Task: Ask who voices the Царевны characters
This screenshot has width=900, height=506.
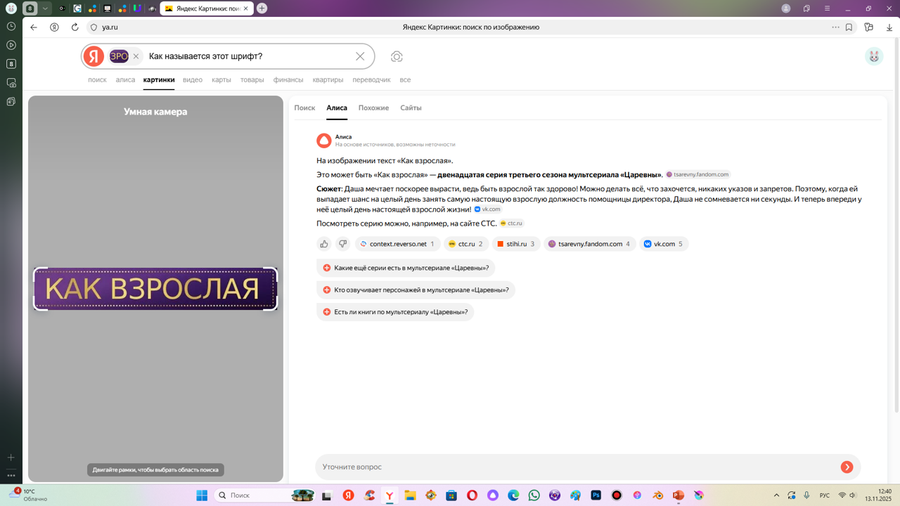Action: pyautogui.click(x=416, y=290)
